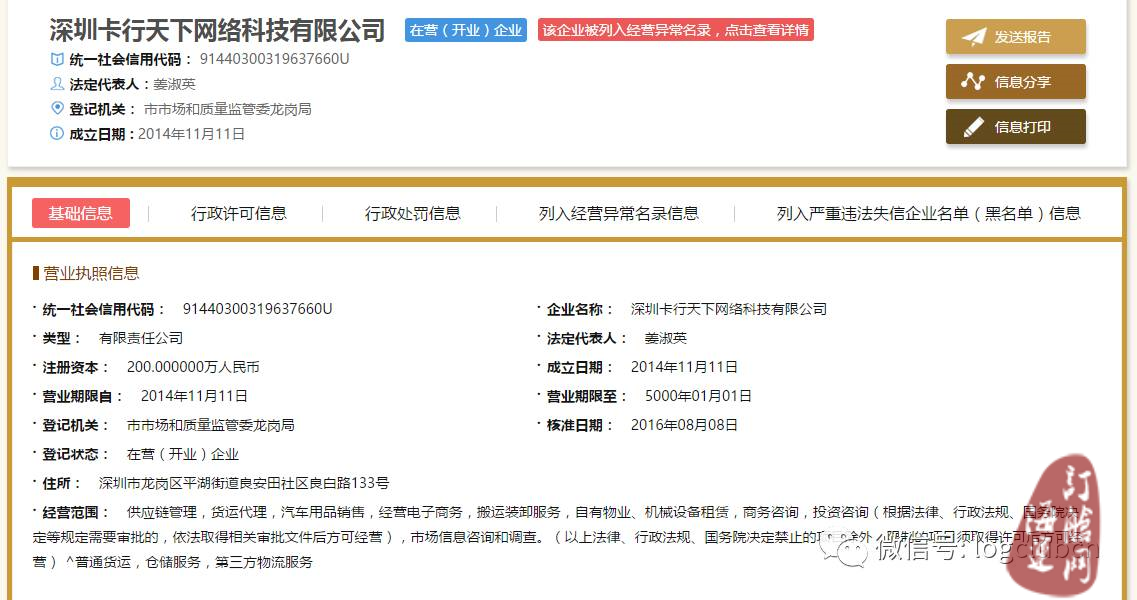The height and width of the screenshot is (600, 1137).
Task: Click the 信息打印 print button
Action: [x=1015, y=126]
